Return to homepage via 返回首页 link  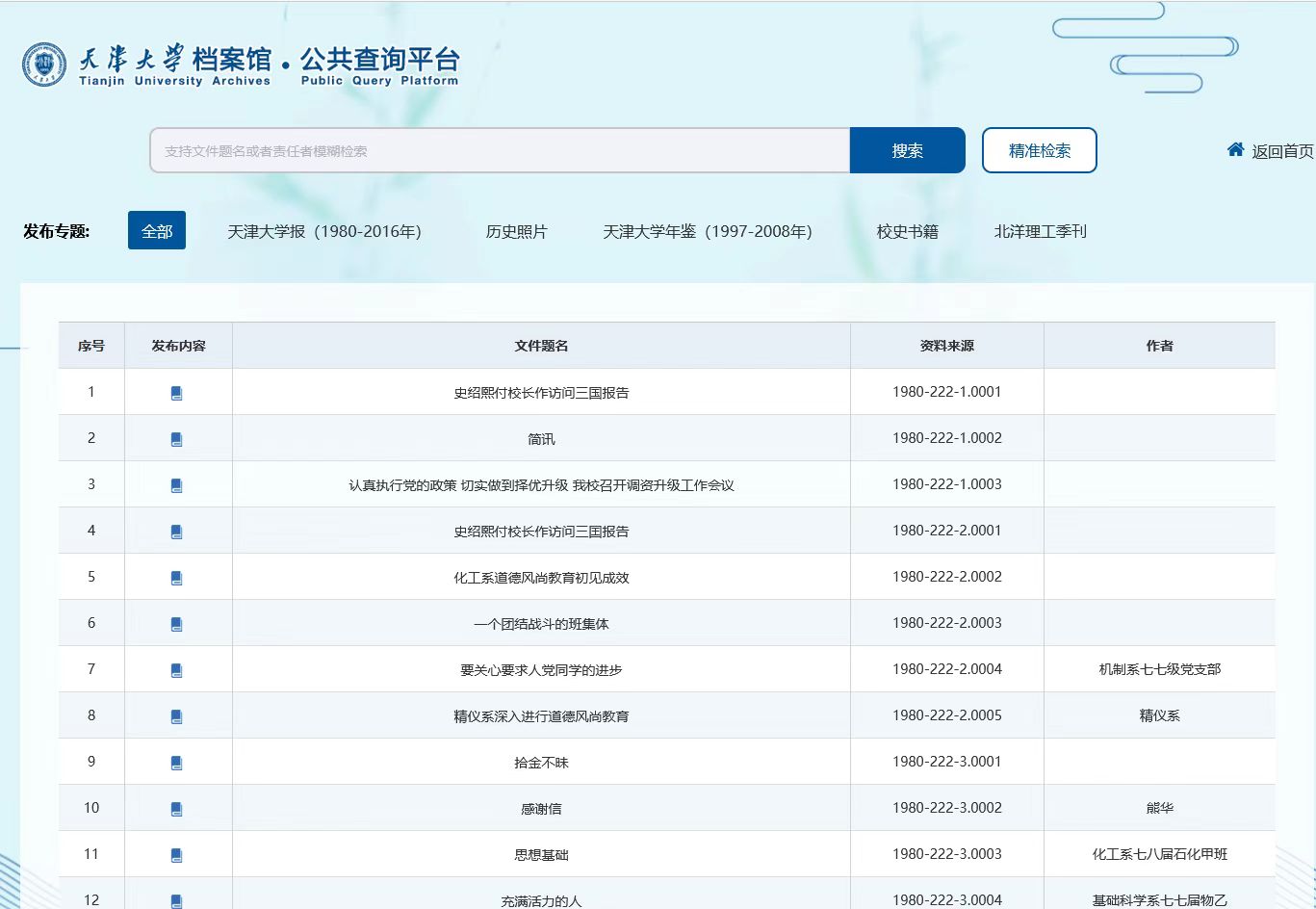click(1282, 151)
